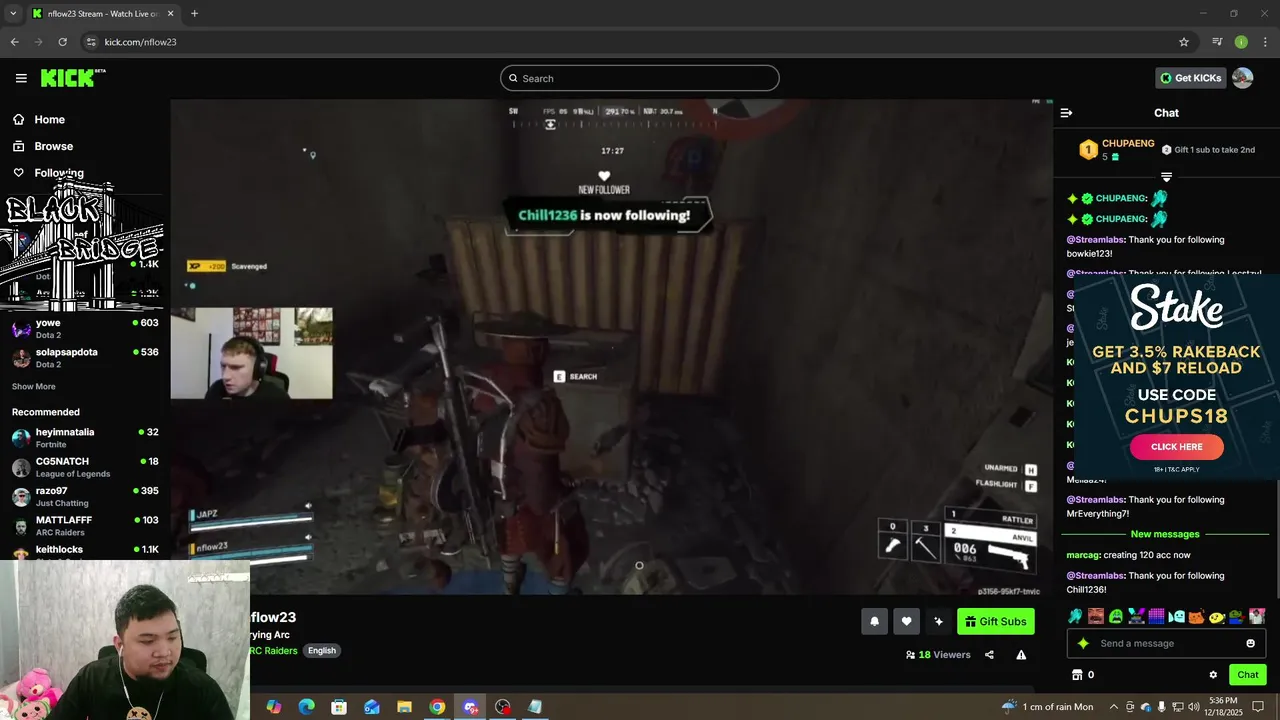Select the clapping hands quick emote

[1076, 616]
